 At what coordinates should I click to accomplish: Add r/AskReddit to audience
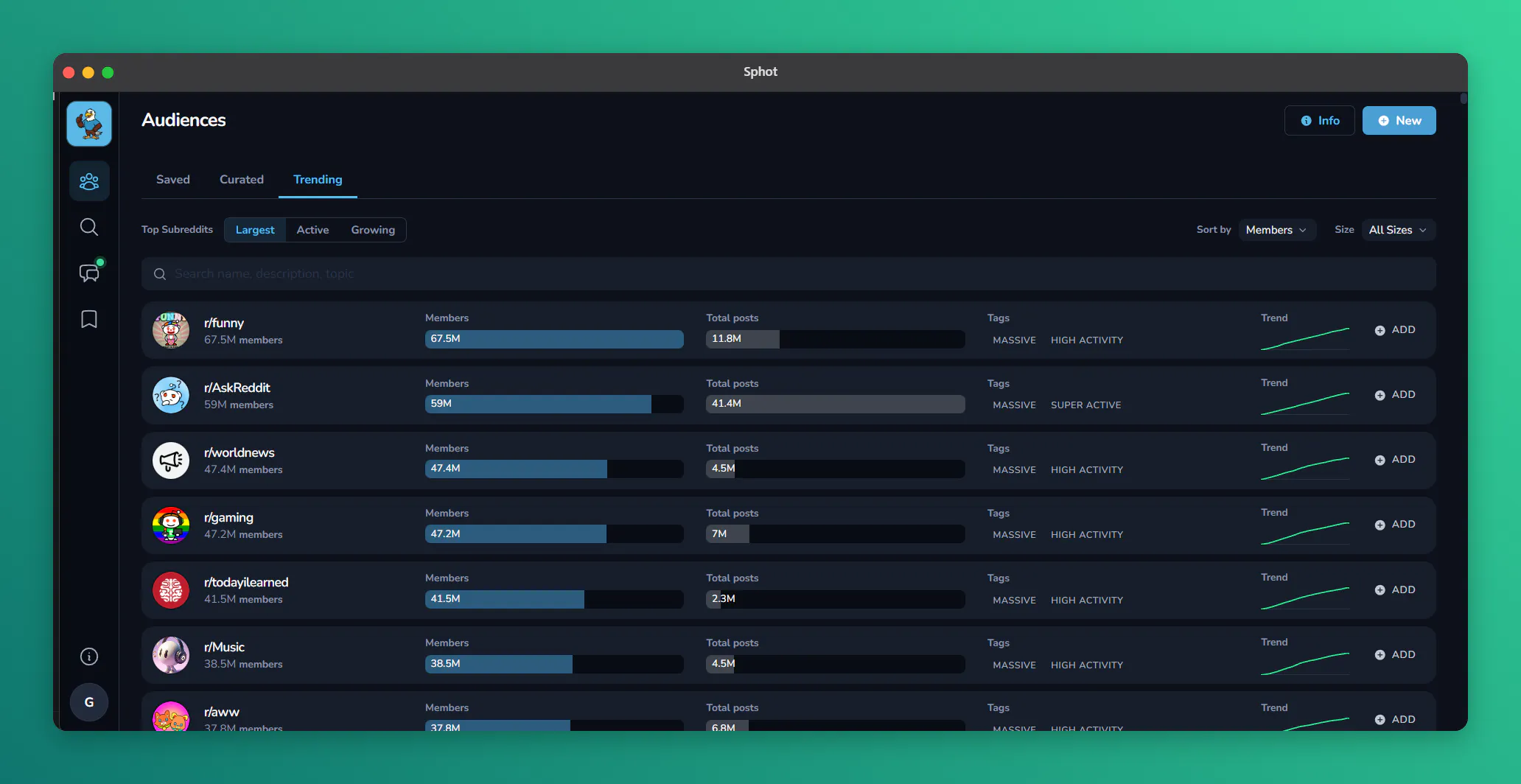pos(1395,395)
